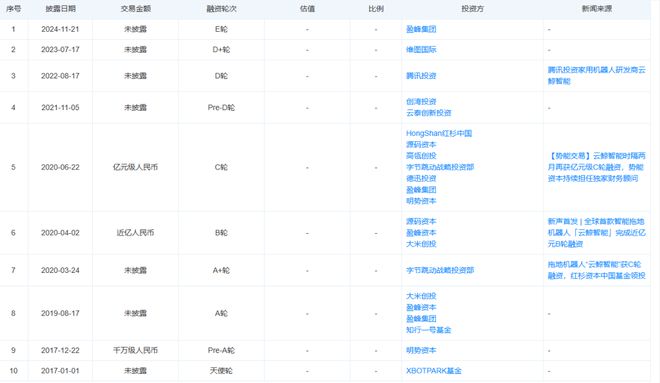660x383 pixels.
Task: Click the 投资方 column header
Action: (x=472, y=8)
